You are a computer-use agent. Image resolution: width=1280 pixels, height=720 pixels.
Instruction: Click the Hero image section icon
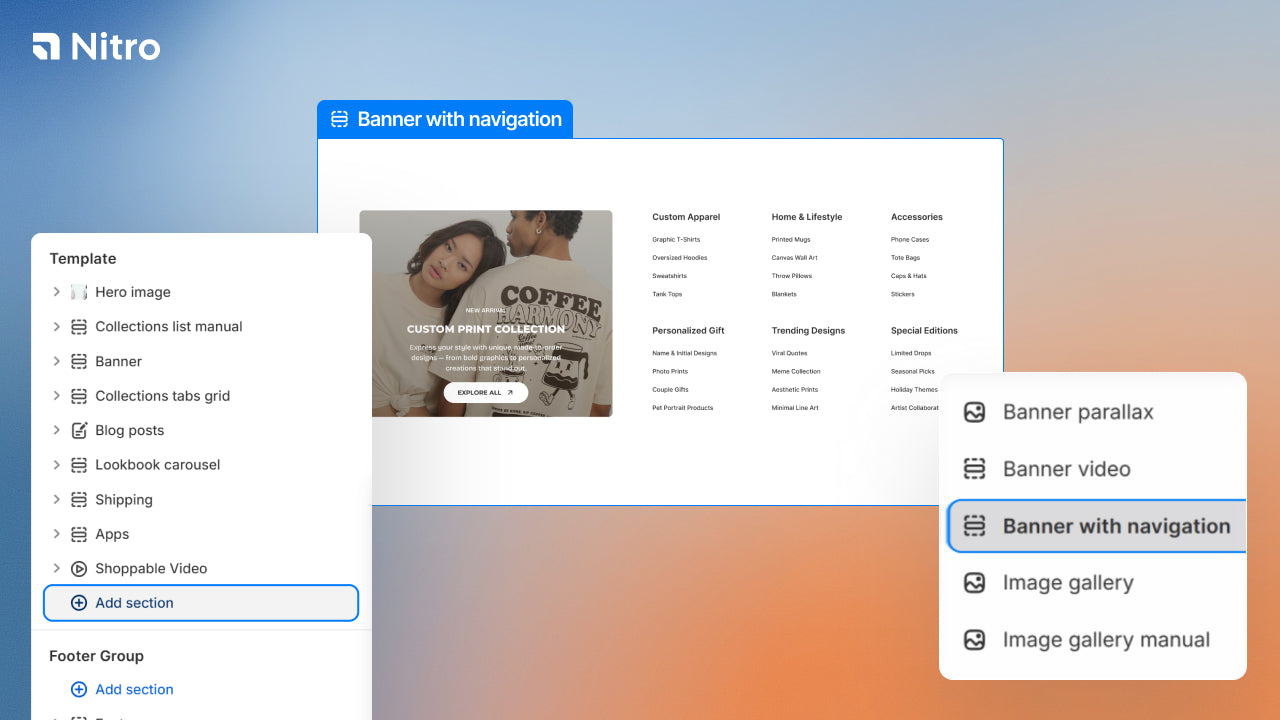pyautogui.click(x=79, y=292)
